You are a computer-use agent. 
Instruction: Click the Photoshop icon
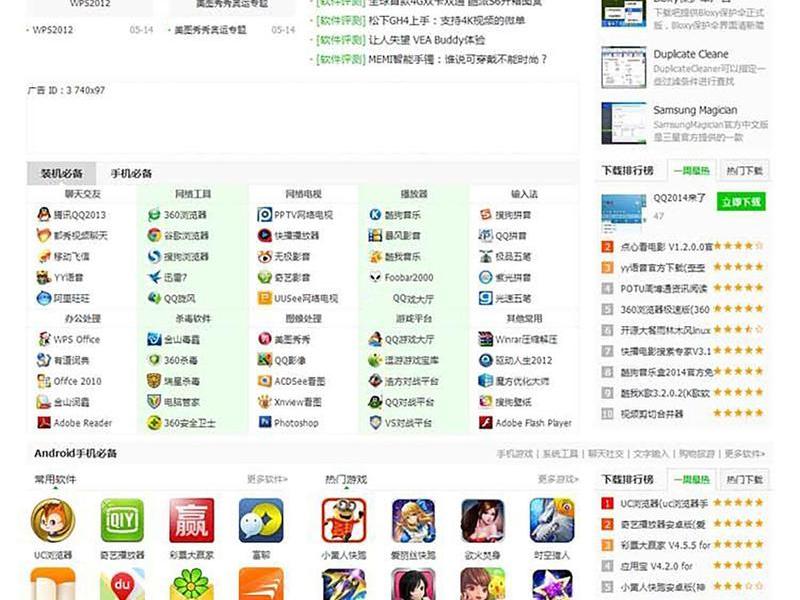[264, 422]
